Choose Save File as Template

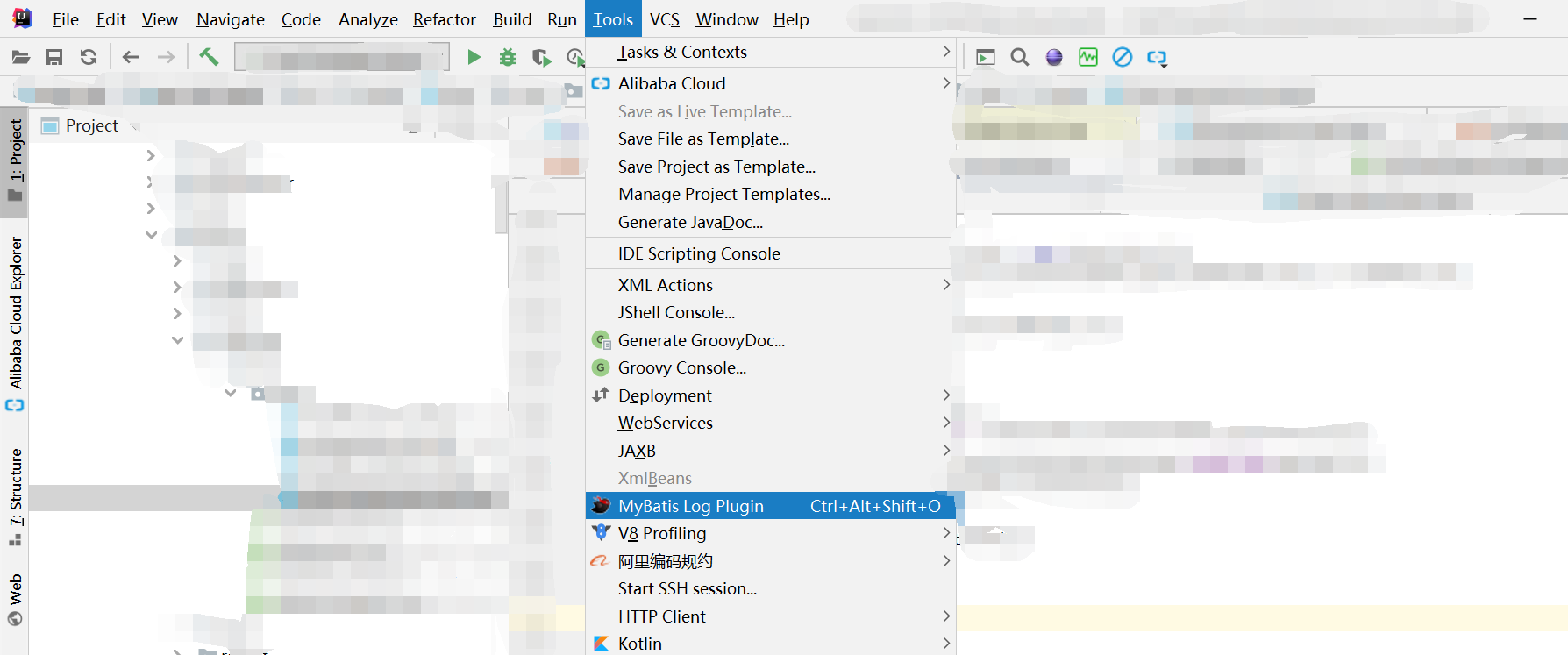pos(771,139)
